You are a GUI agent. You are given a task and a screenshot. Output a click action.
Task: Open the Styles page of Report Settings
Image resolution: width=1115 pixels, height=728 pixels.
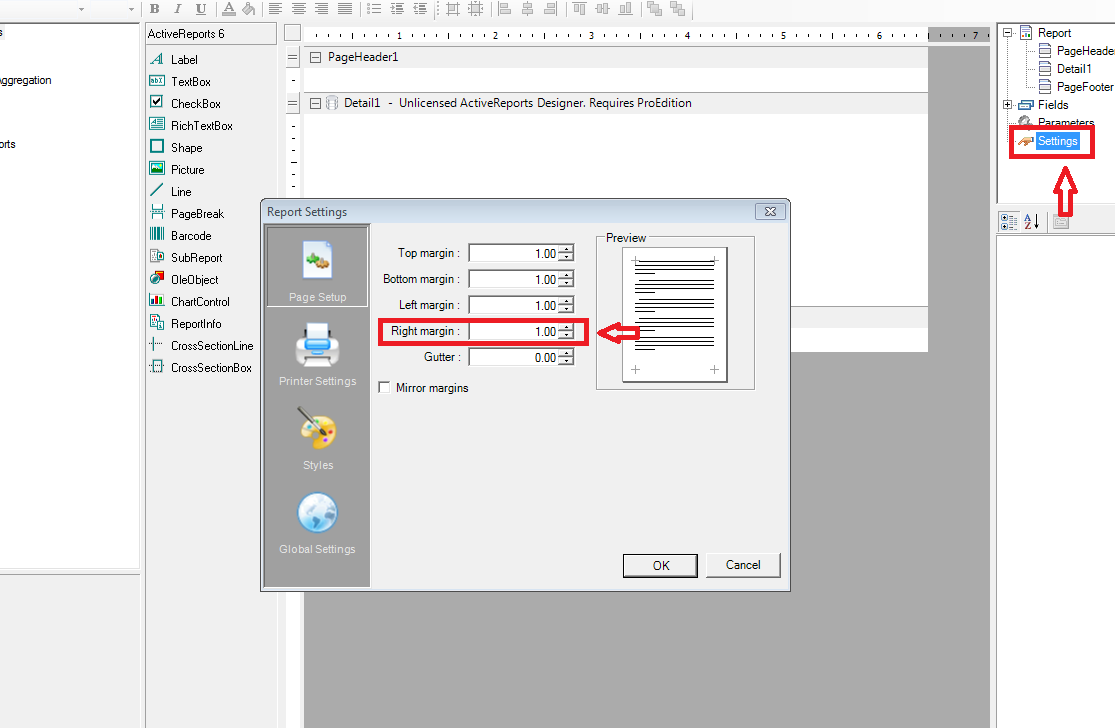pyautogui.click(x=317, y=438)
